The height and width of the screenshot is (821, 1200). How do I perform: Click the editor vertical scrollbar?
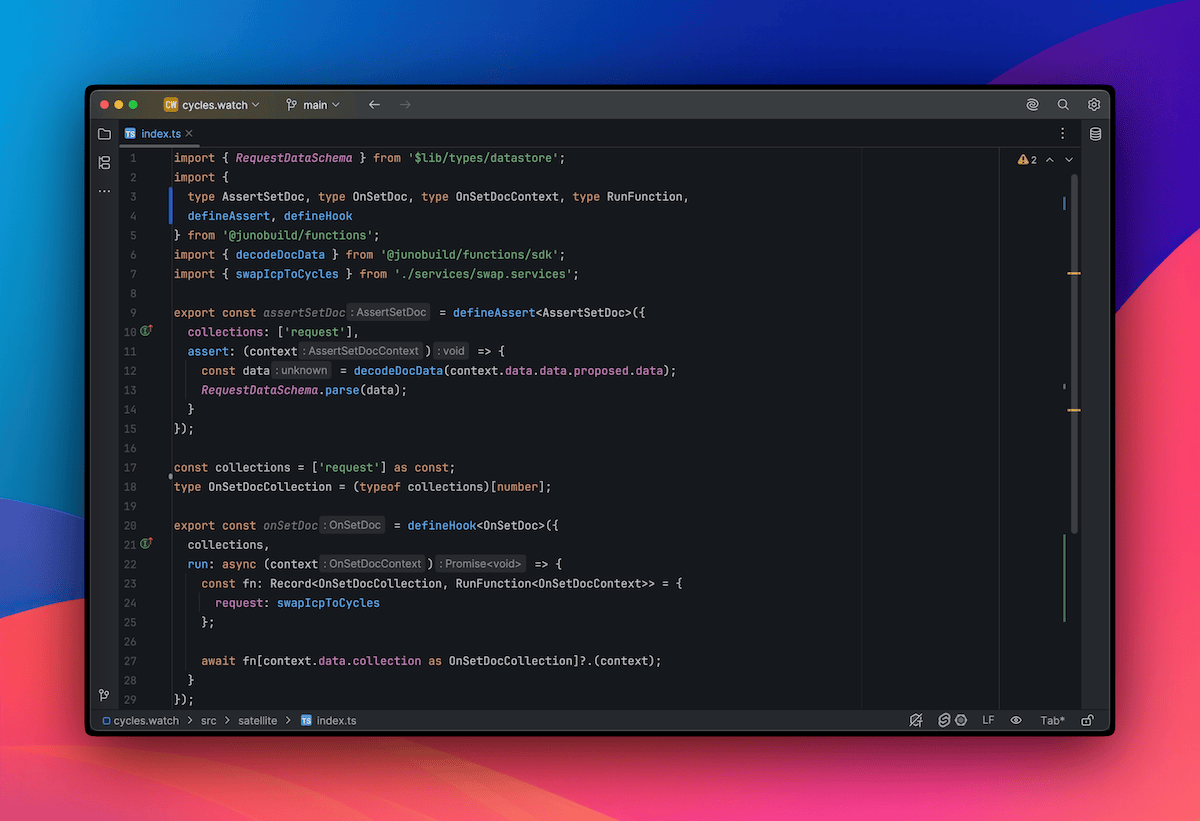tap(1075, 350)
